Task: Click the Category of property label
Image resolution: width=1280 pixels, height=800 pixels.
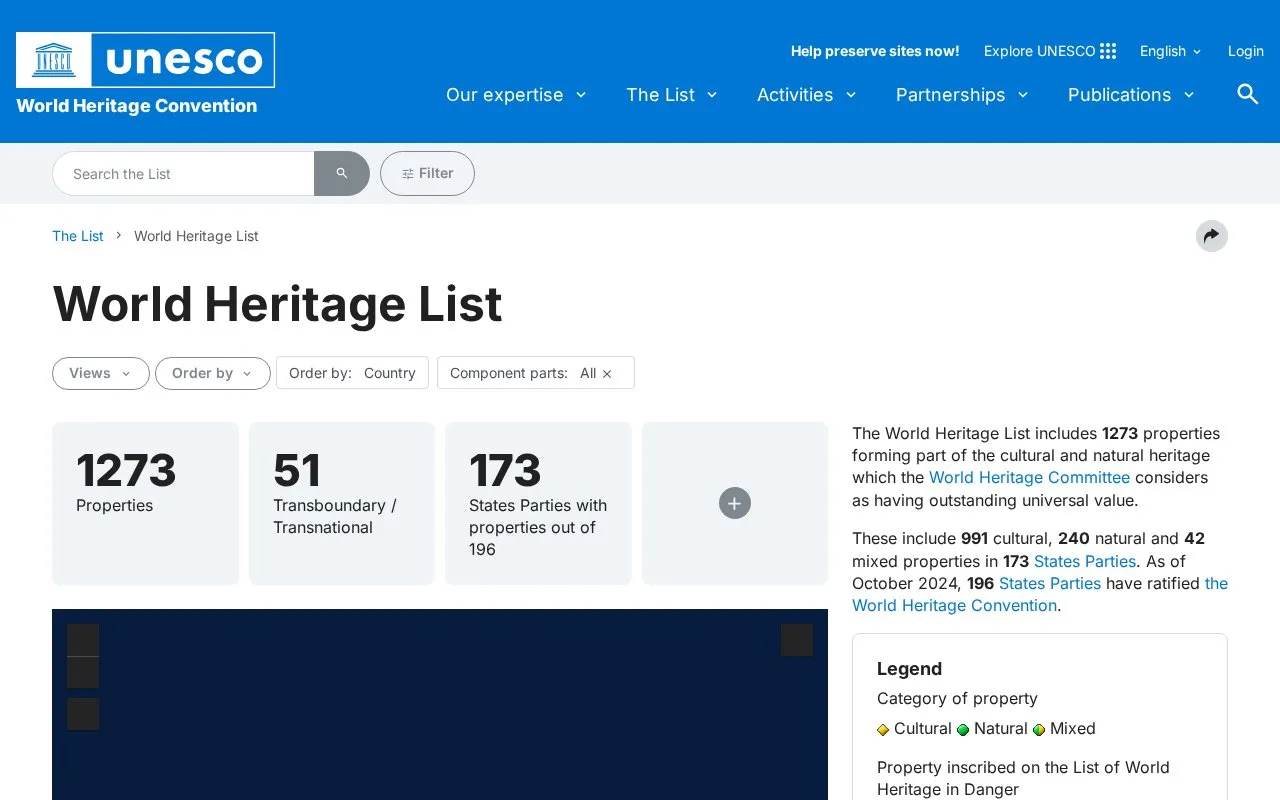Action: (957, 699)
